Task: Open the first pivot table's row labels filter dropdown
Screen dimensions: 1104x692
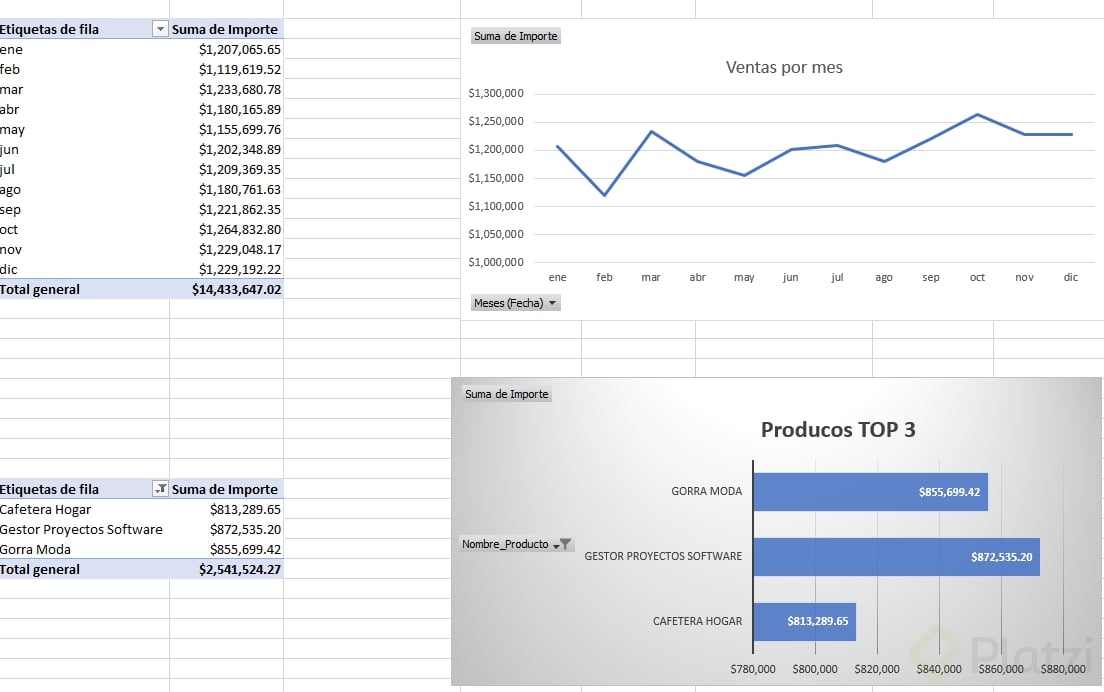Action: pos(160,30)
